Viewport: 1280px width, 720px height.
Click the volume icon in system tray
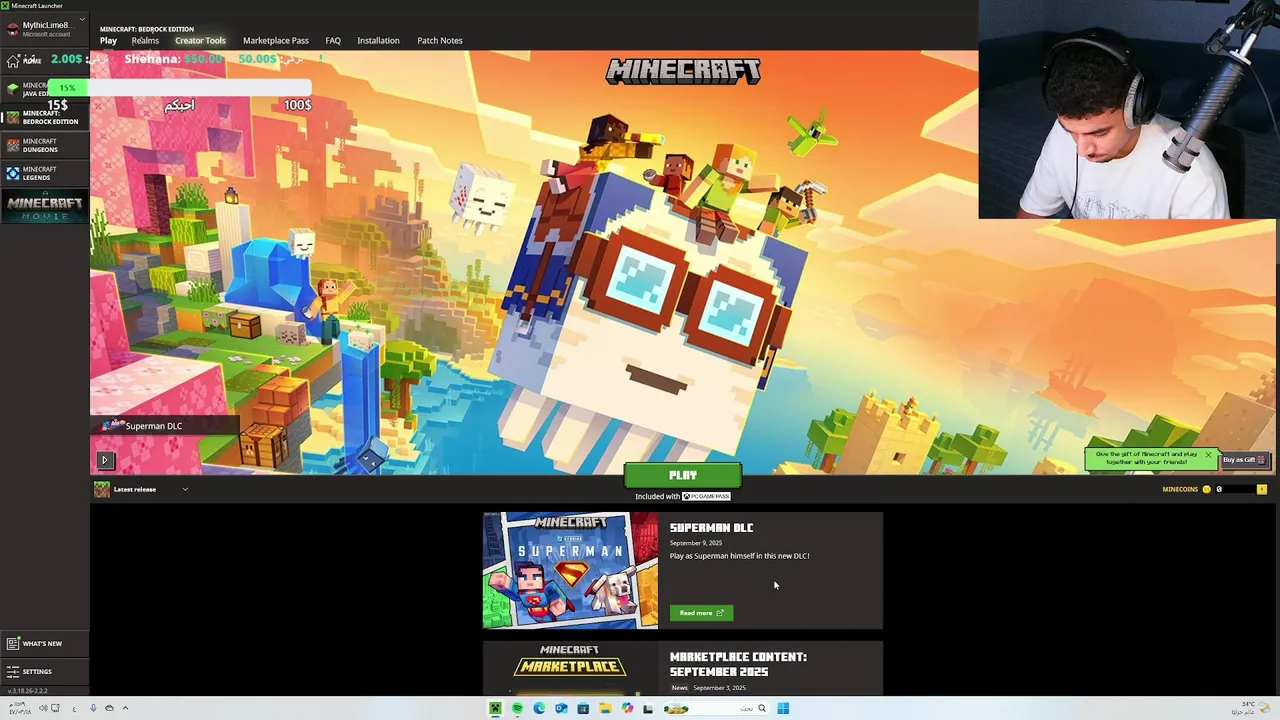(41, 708)
